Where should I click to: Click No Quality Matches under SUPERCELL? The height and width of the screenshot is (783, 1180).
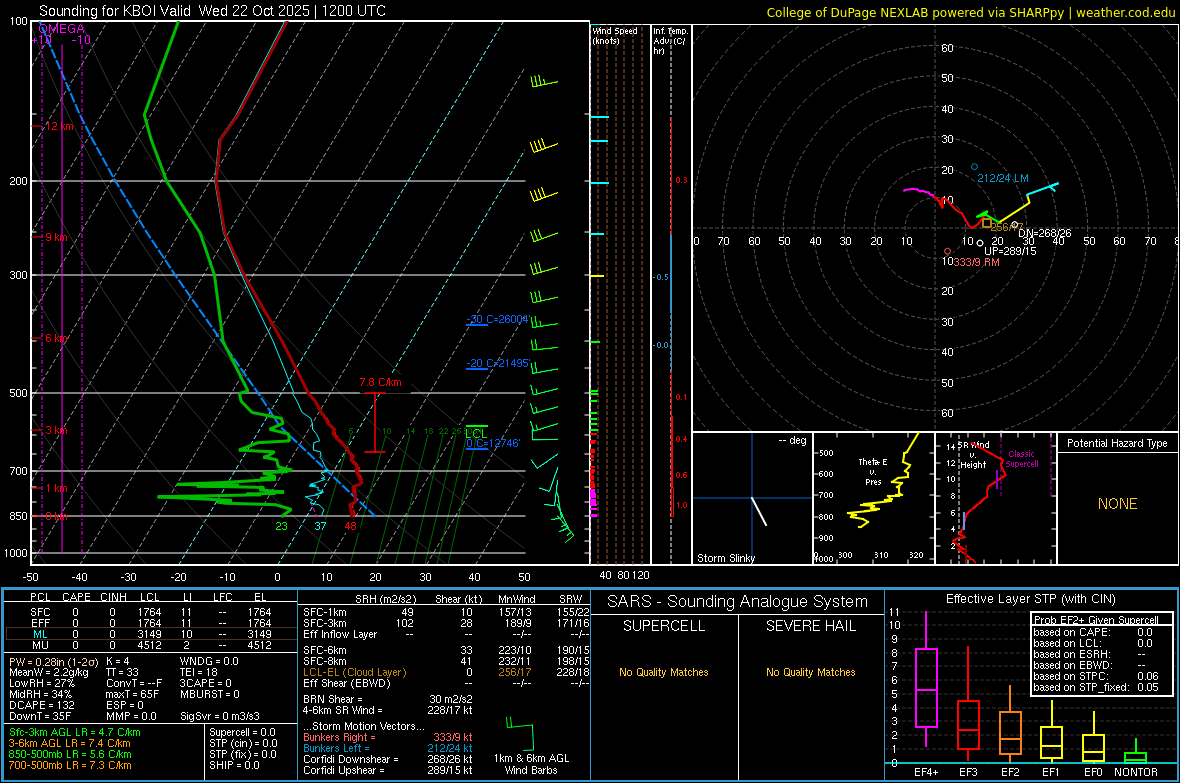point(664,672)
